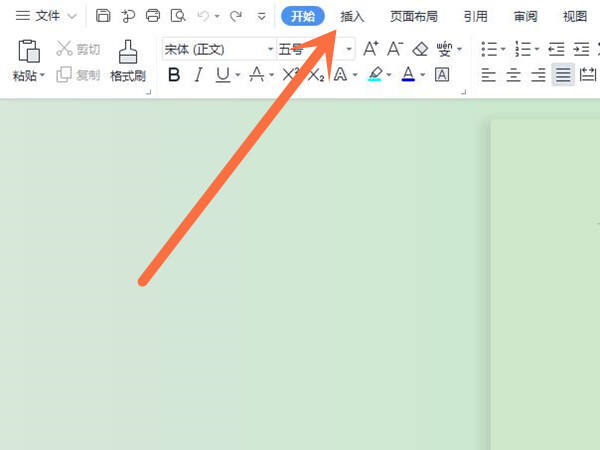Switch to the 插入 tab
This screenshot has height=450, width=600.
pyautogui.click(x=352, y=16)
